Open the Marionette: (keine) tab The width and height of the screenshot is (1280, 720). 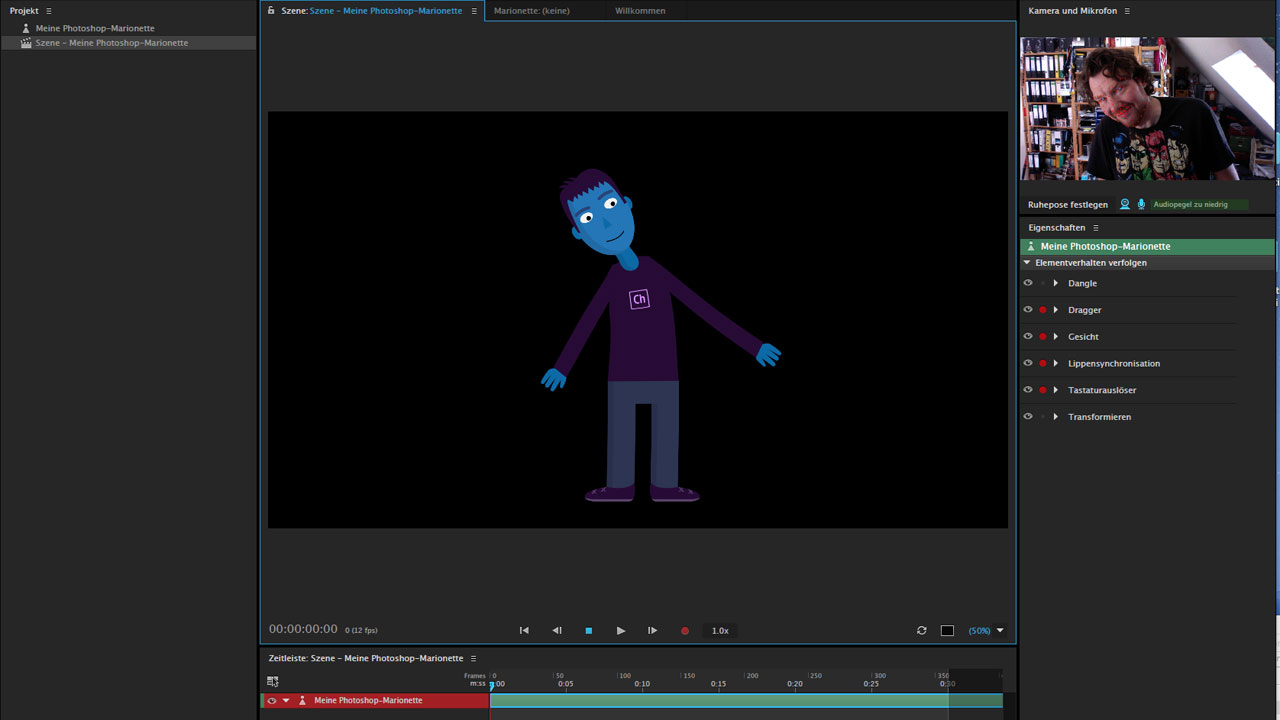tap(532, 11)
